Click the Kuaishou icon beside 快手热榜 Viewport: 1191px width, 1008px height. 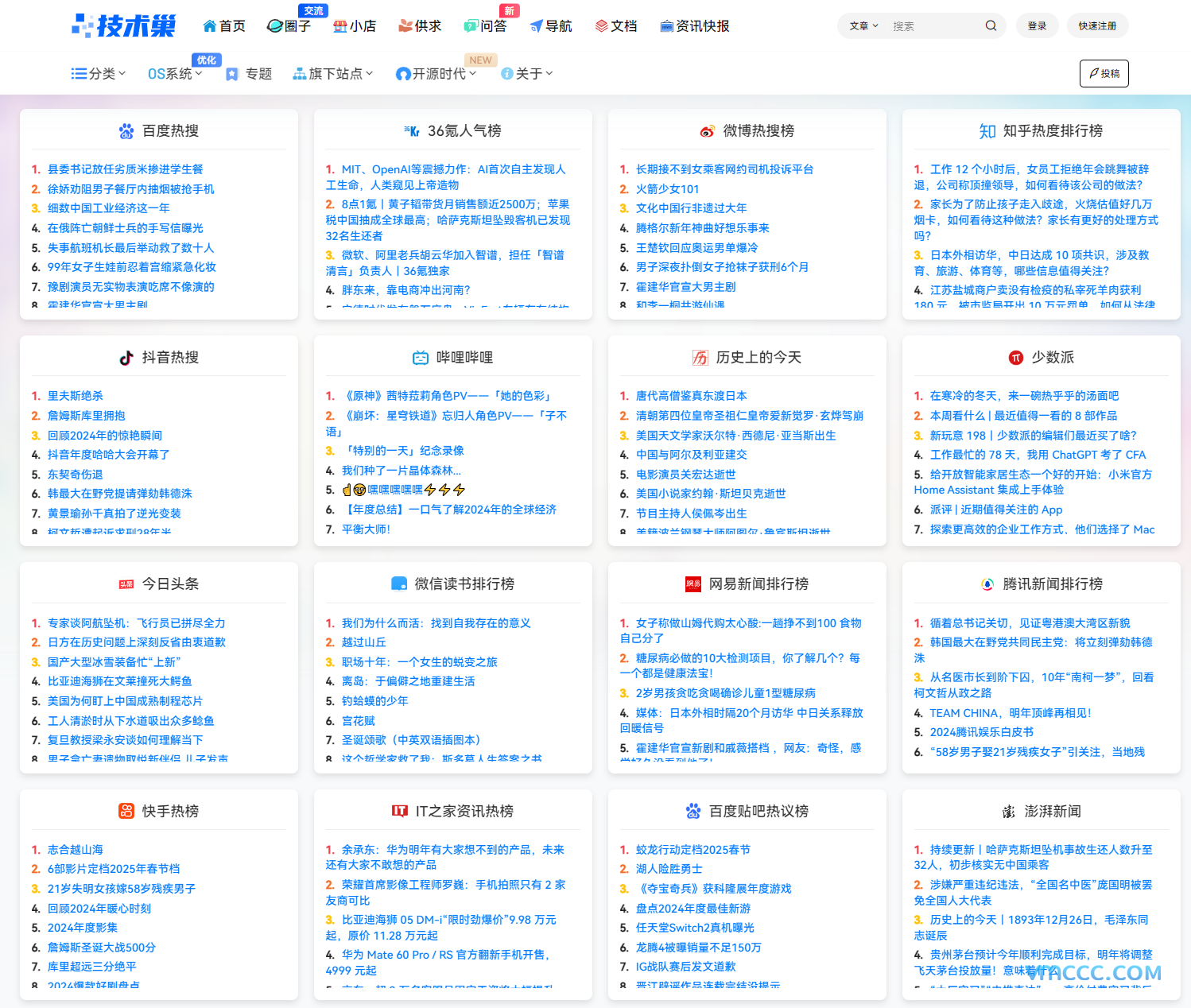[x=126, y=811]
